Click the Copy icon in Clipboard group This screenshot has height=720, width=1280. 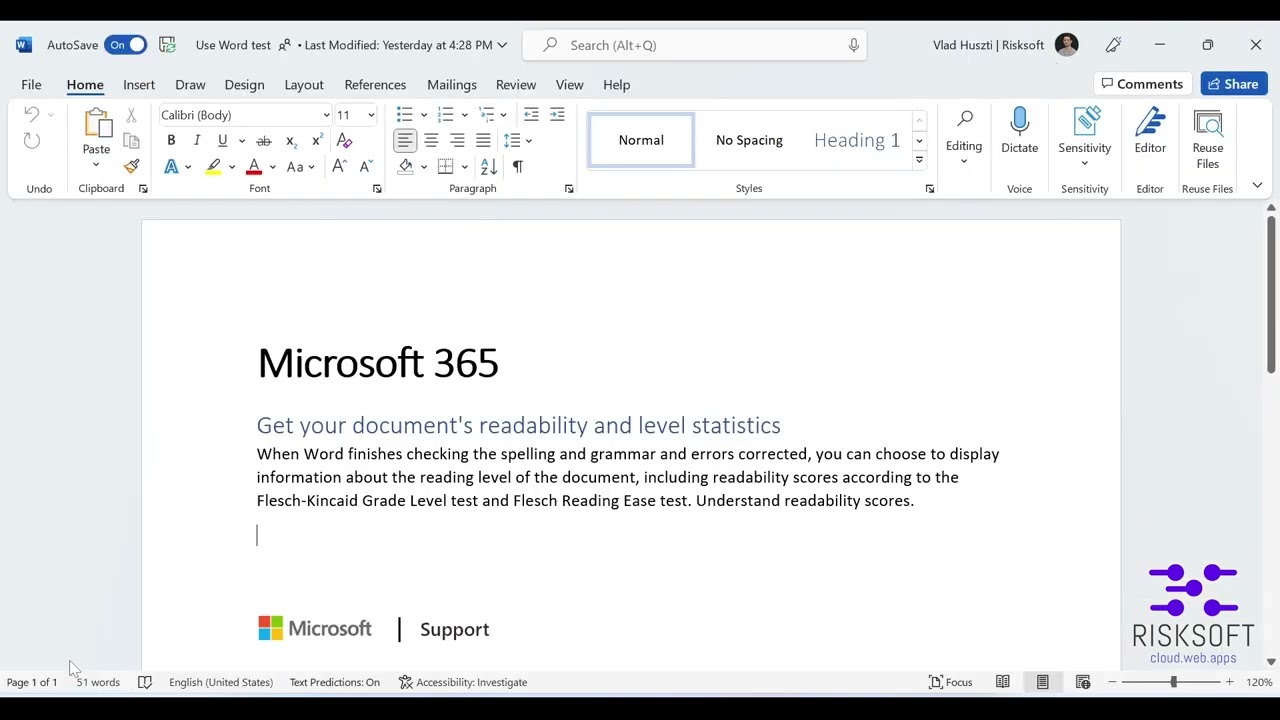click(131, 141)
